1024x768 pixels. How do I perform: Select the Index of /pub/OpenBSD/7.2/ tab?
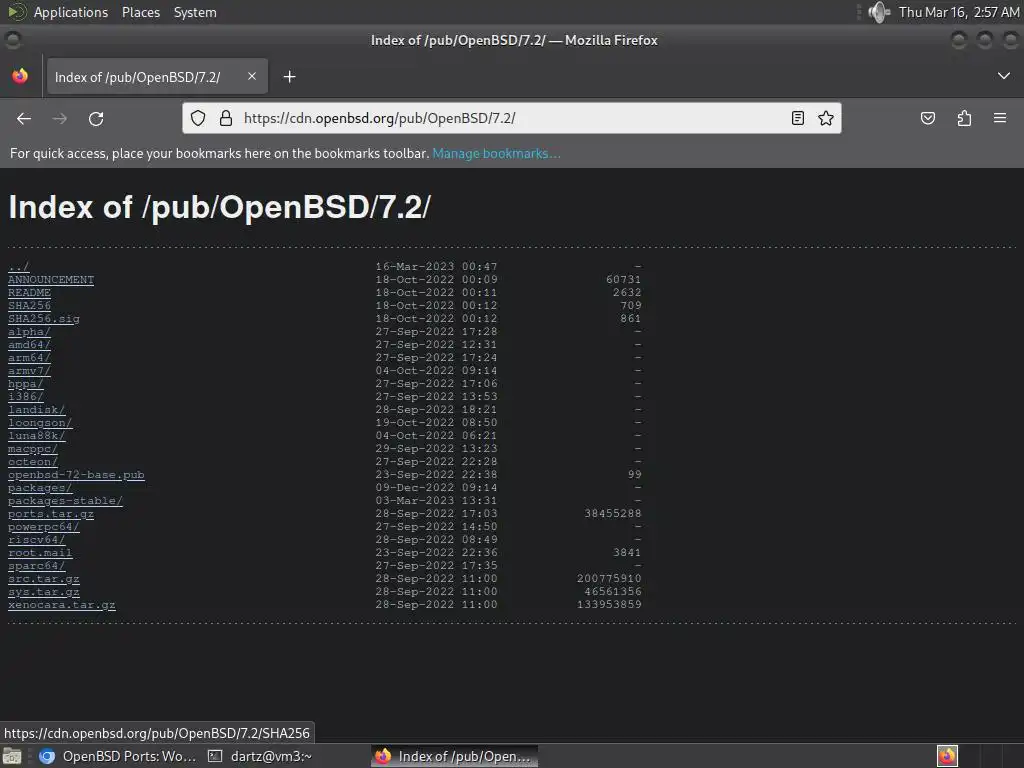point(157,77)
